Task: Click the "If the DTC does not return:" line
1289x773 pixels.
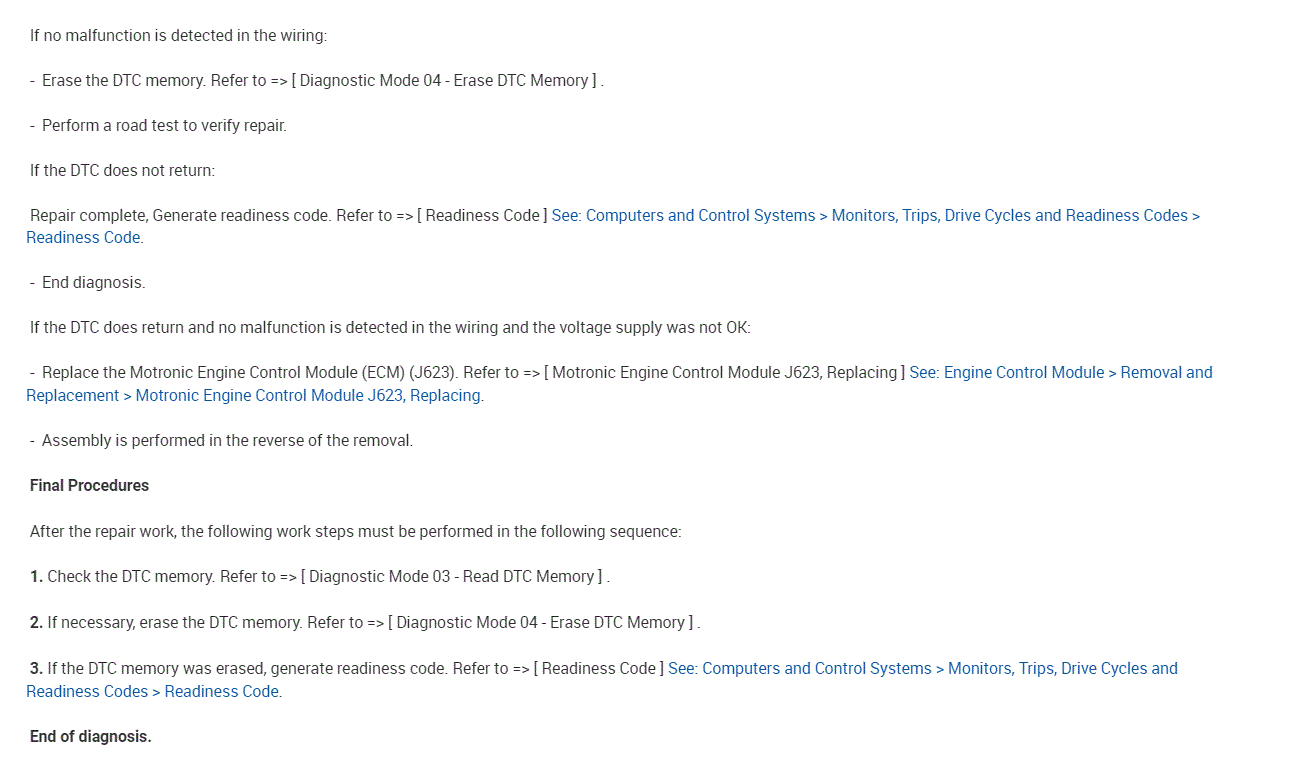Action: tap(122, 171)
